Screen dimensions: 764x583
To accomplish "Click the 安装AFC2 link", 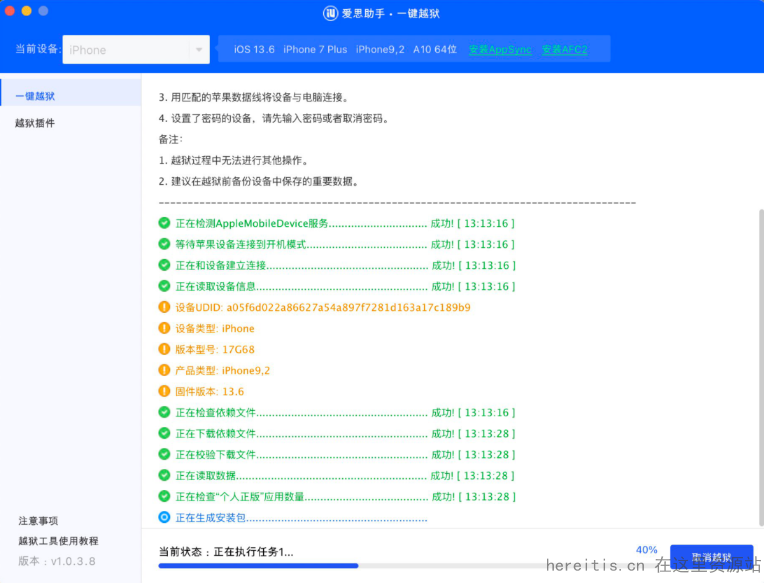I will click(565, 50).
